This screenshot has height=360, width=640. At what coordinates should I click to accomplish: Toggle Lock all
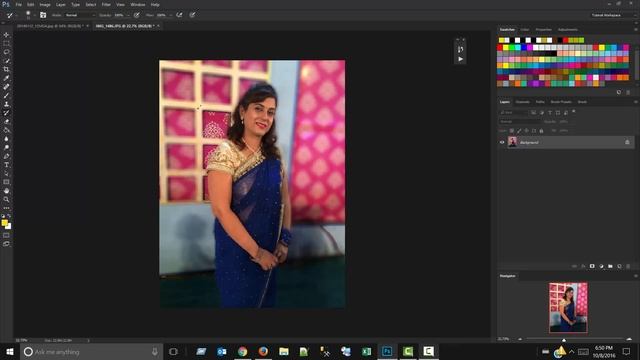click(x=541, y=131)
